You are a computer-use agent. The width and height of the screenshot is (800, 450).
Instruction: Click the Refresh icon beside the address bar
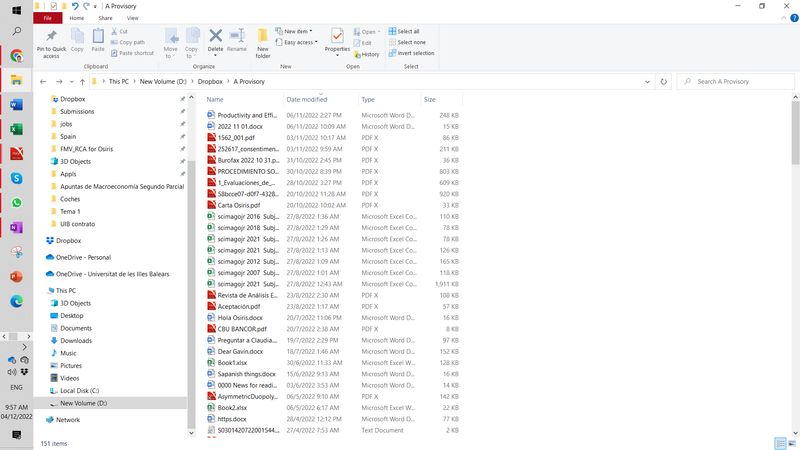pos(664,81)
